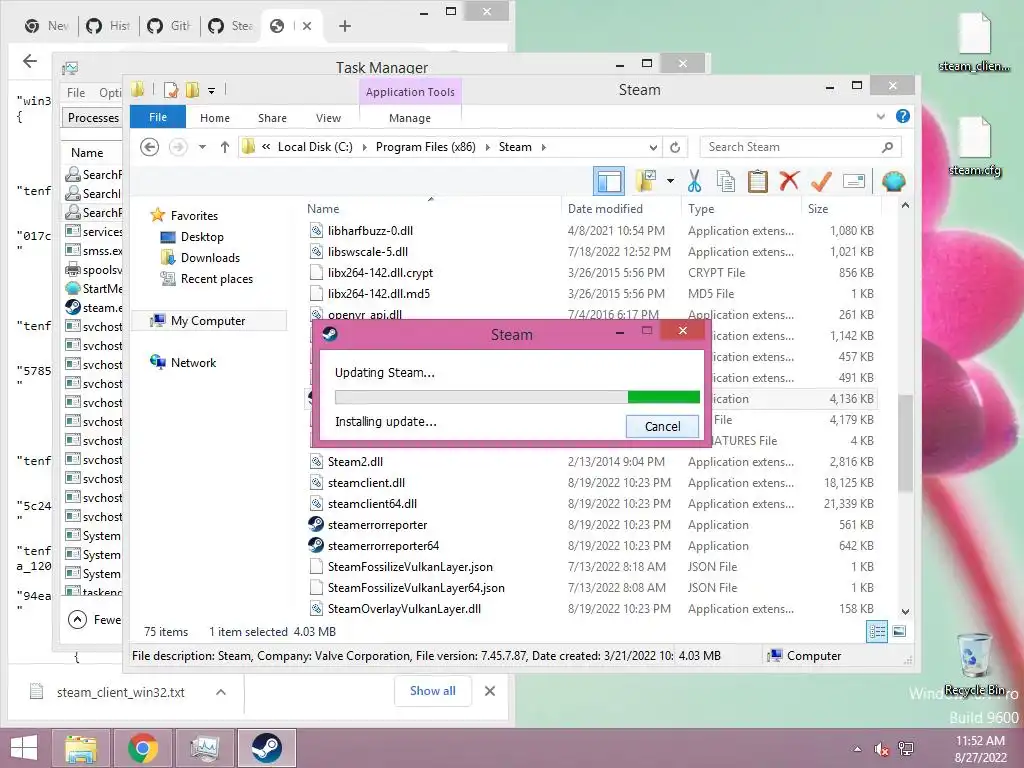Open the Manage ribbon tab
Image resolution: width=1024 pixels, height=768 pixels.
click(409, 118)
